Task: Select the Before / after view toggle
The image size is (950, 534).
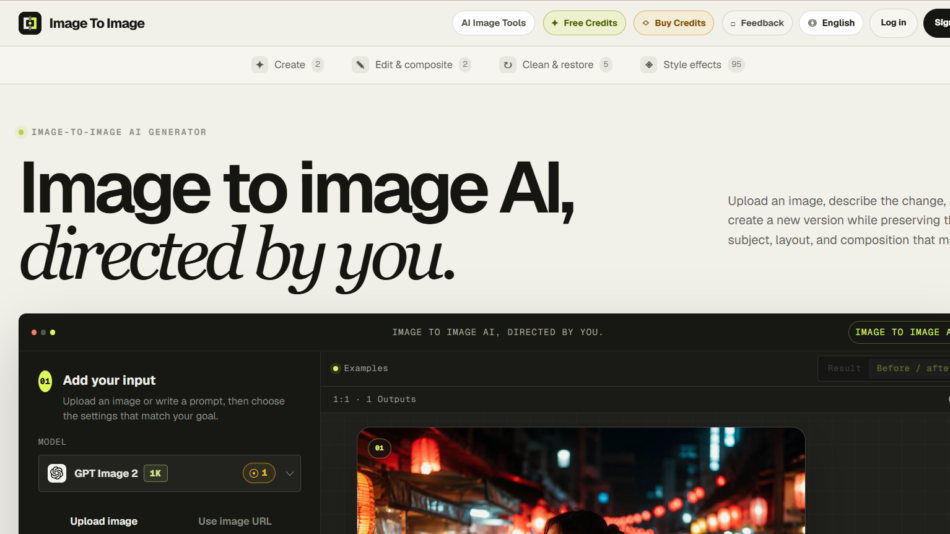Action: click(x=912, y=368)
